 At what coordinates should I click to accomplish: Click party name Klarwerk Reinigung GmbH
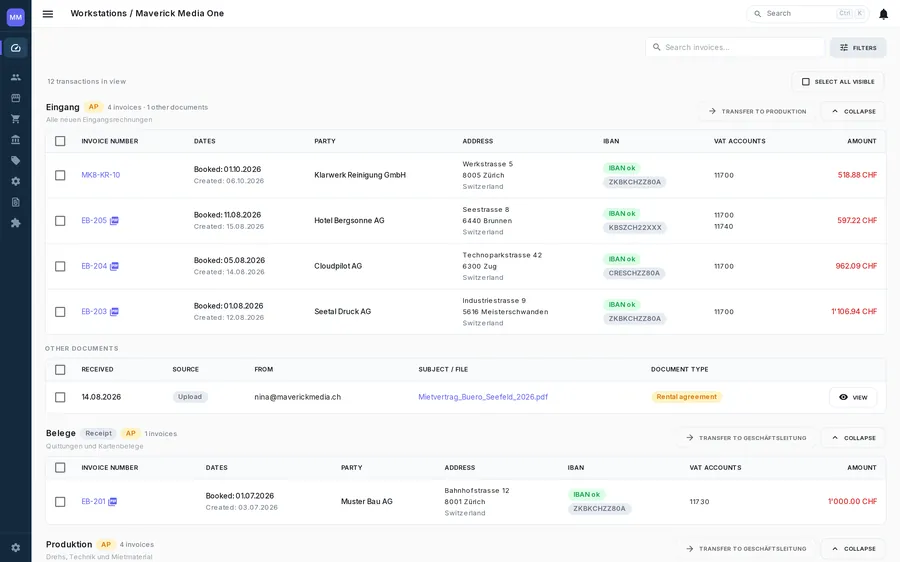click(360, 175)
